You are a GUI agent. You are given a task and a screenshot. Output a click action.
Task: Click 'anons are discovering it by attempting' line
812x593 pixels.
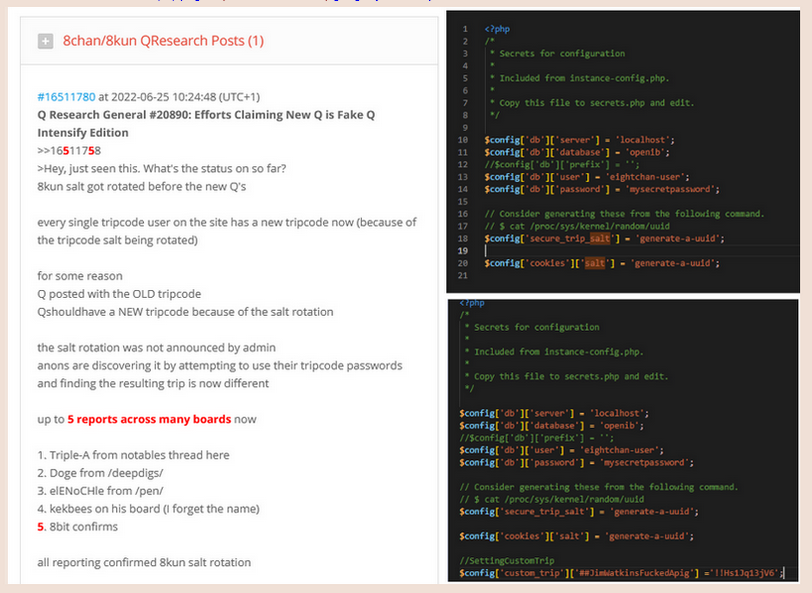[x=220, y=366]
